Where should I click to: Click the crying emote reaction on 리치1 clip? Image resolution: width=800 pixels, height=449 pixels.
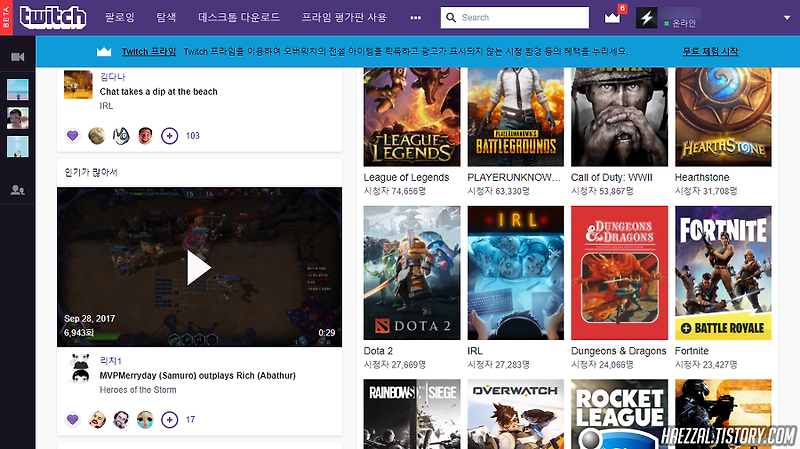(x=145, y=419)
